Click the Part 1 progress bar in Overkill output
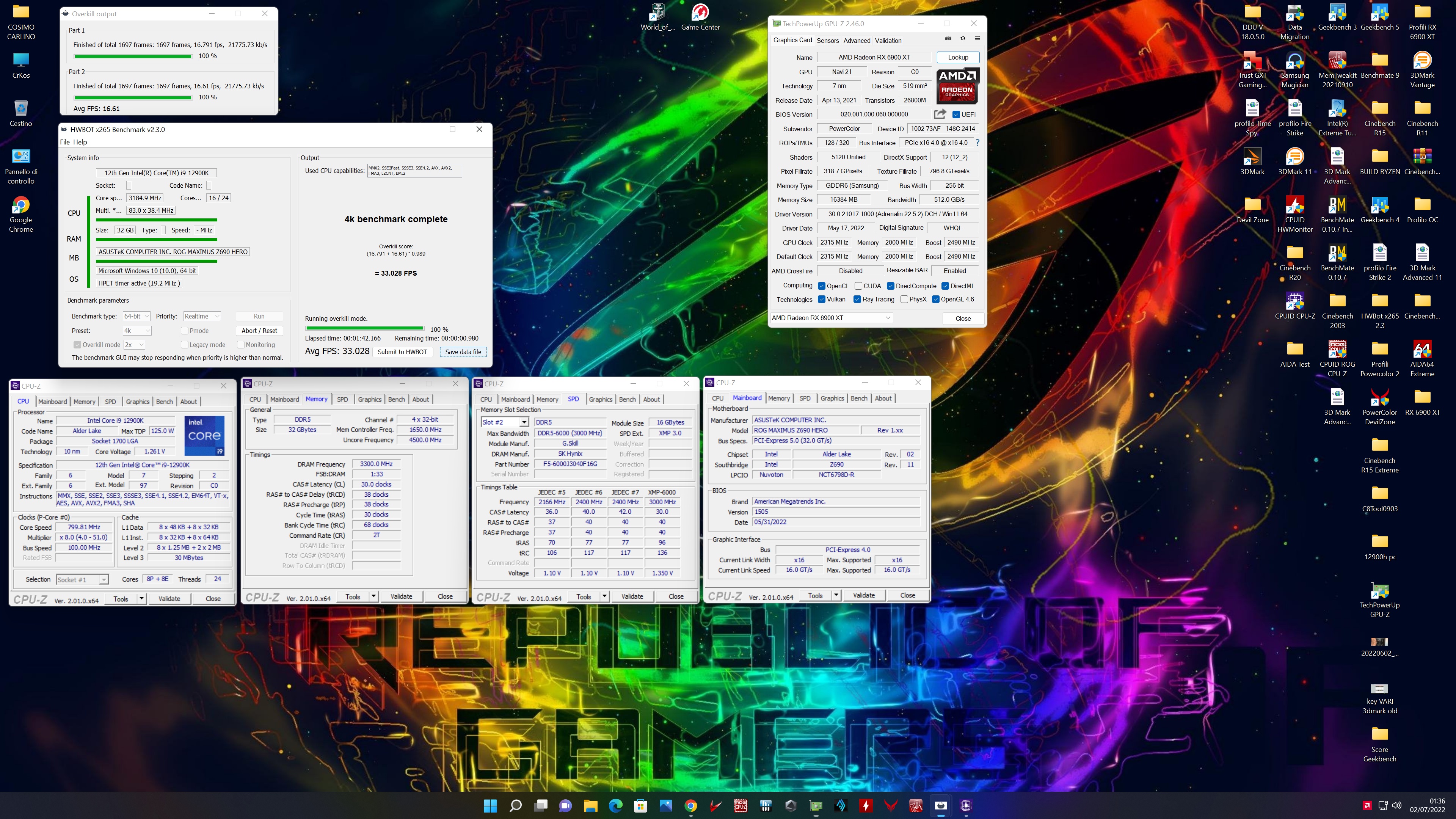 [133, 56]
